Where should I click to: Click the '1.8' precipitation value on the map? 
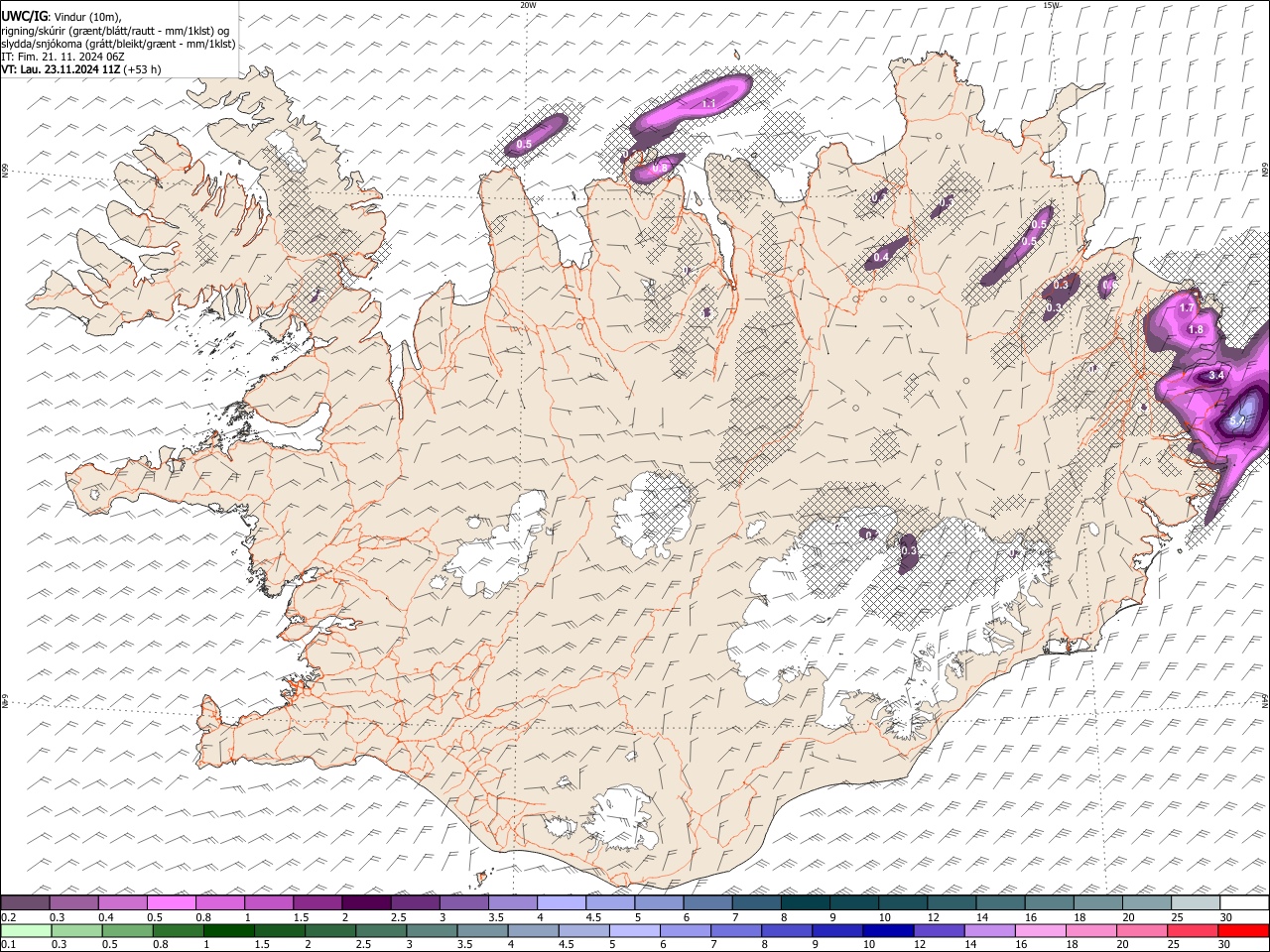pos(1196,329)
